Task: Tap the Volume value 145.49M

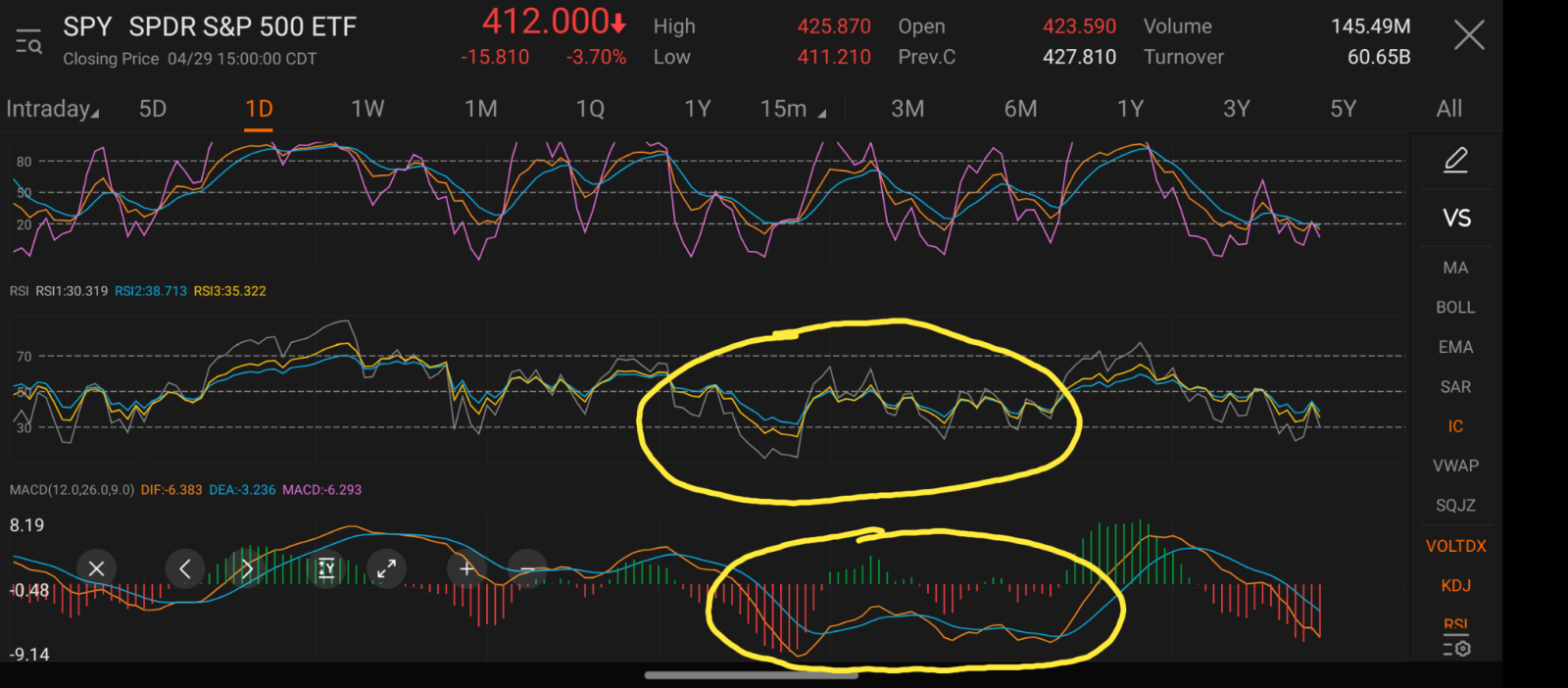Action: click(x=1371, y=26)
